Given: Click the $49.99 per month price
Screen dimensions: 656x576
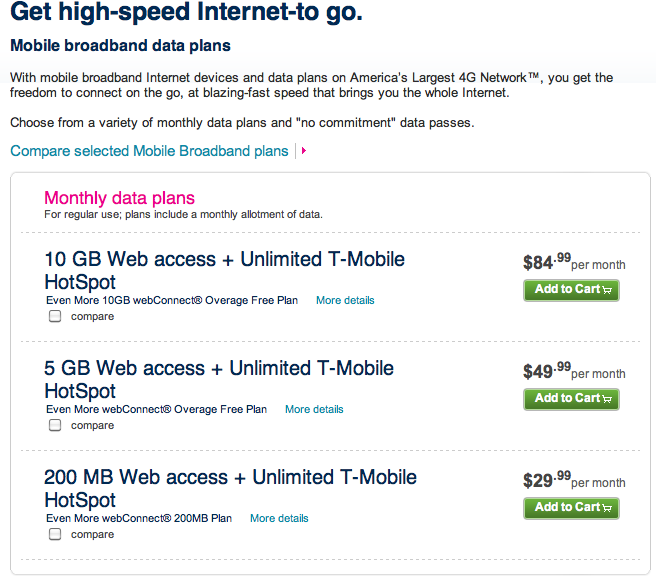Looking at the screenshot, I should [573, 372].
